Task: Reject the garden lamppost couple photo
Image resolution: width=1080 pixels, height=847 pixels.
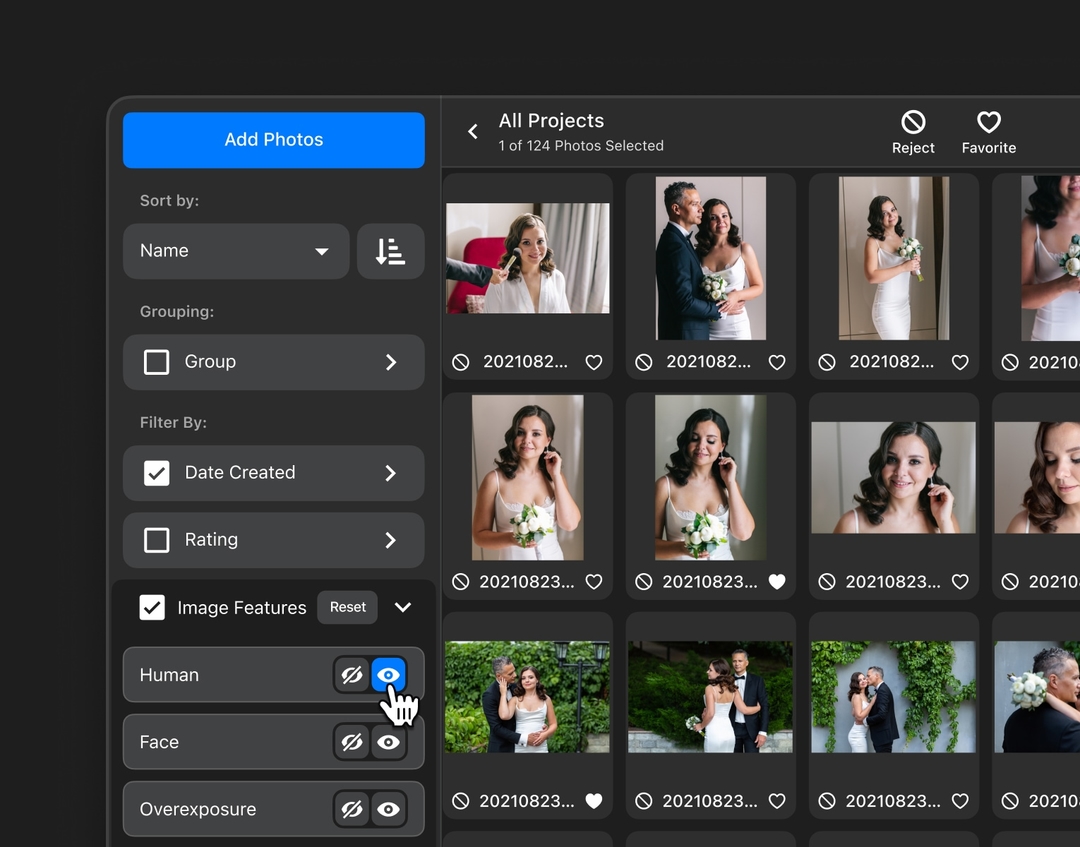Action: click(460, 801)
